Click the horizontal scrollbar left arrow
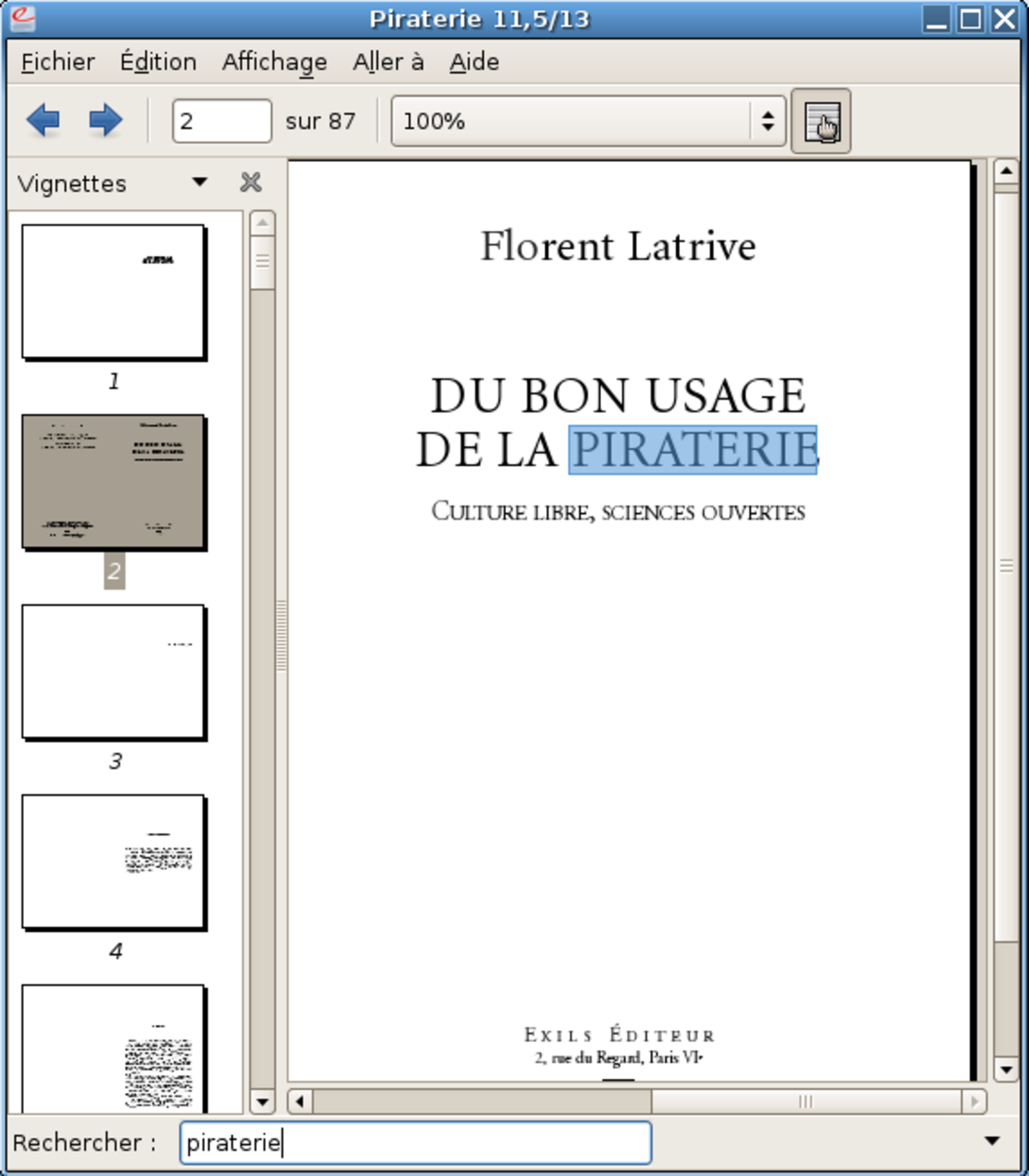The image size is (1029, 1176). tap(299, 1101)
